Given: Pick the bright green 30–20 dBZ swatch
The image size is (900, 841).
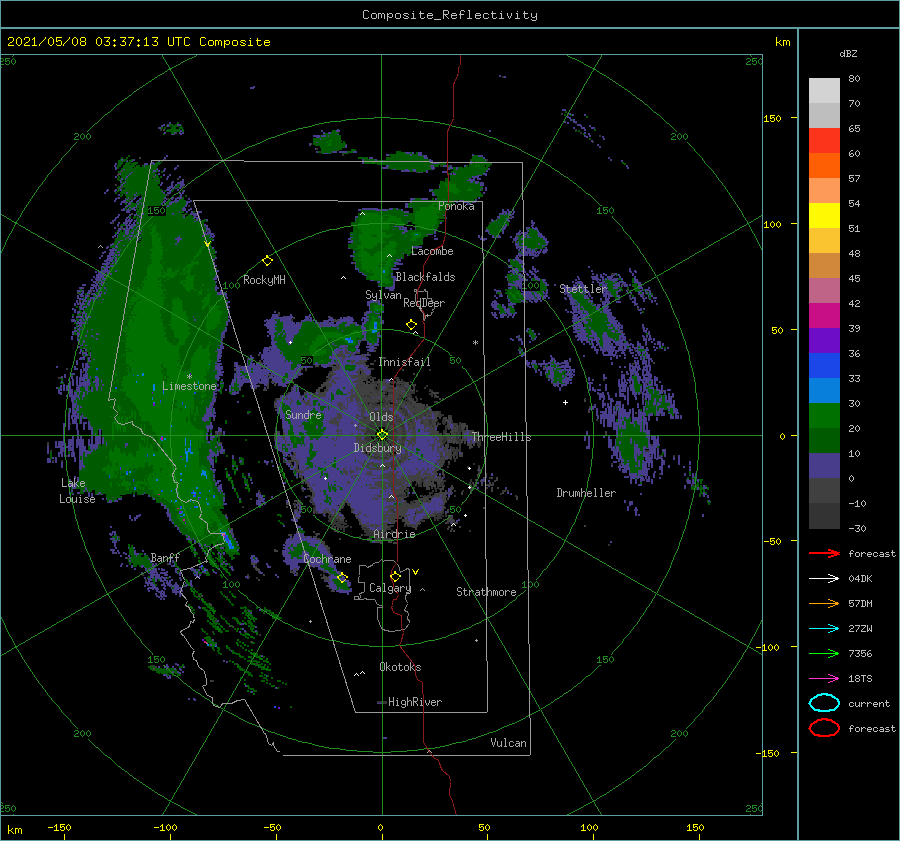Looking at the screenshot, I should tap(824, 416).
